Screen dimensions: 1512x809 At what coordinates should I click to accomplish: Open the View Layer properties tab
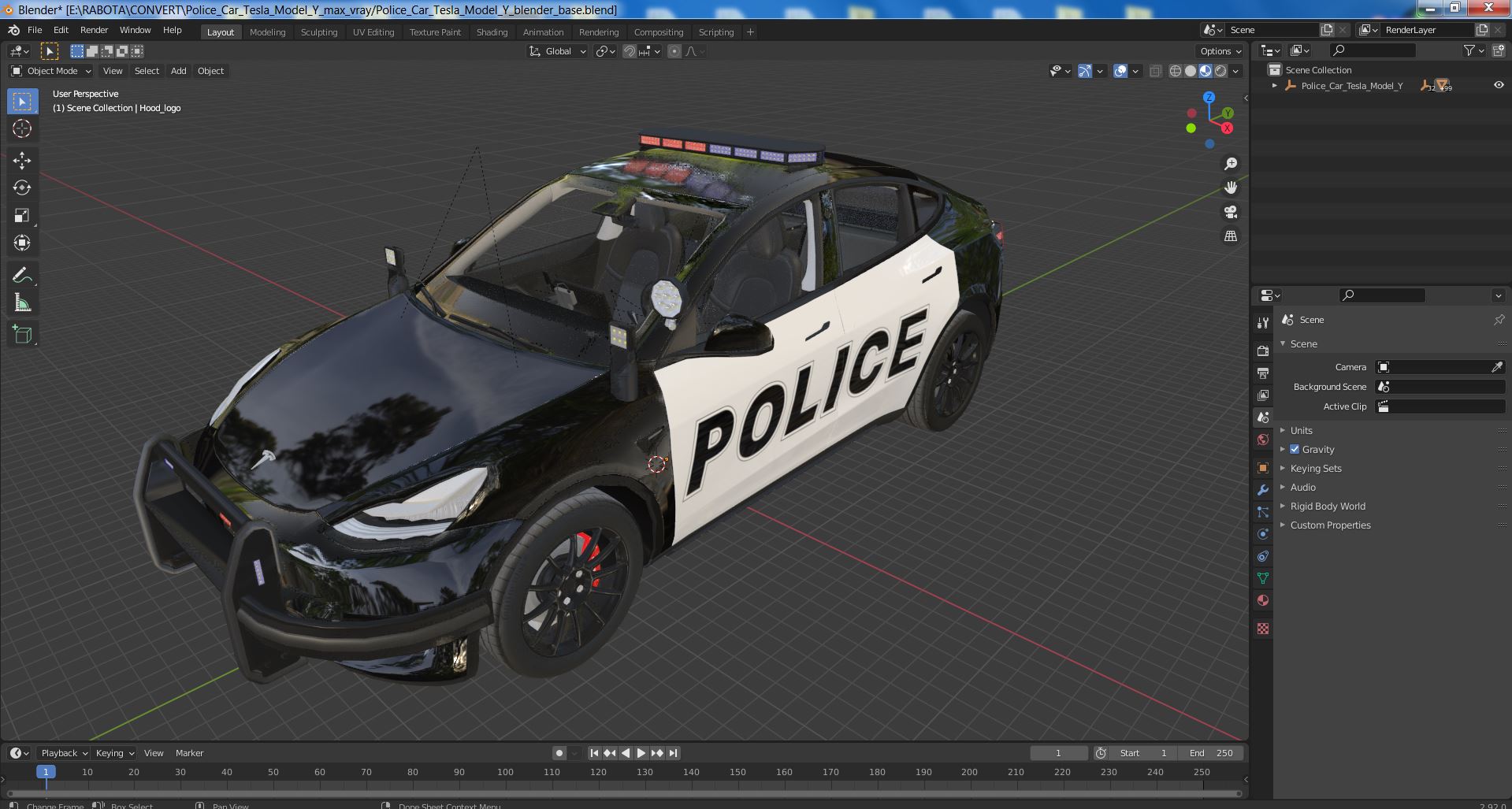pos(1263,395)
